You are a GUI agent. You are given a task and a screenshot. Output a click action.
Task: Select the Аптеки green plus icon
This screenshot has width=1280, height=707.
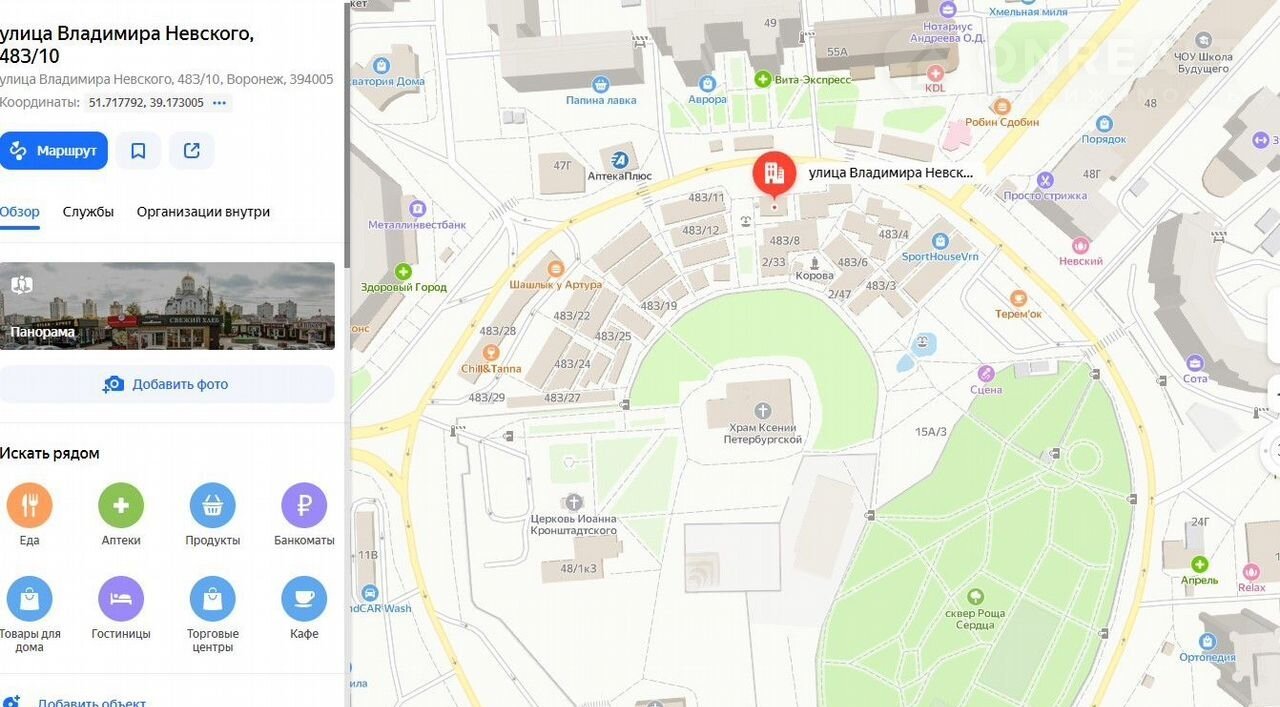pos(121,505)
